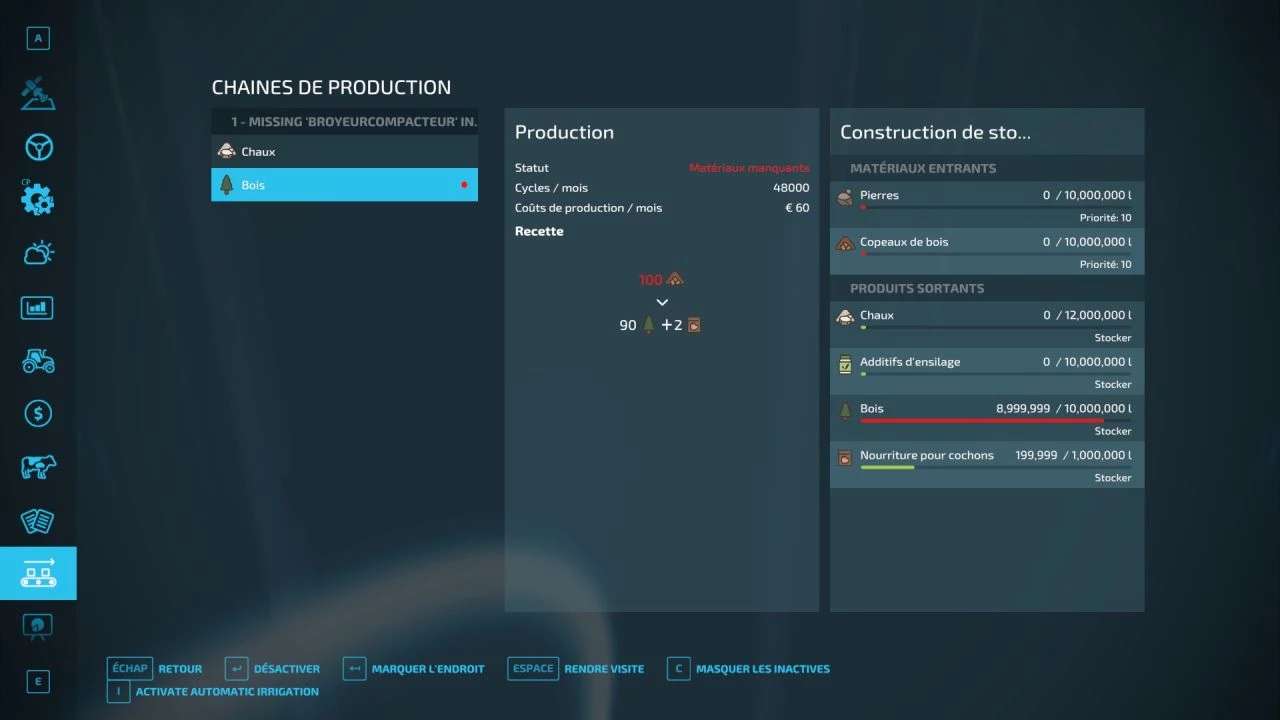Open the gear settings sidebar icon
Viewport: 1280px width, 720px height.
pyautogui.click(x=38, y=199)
